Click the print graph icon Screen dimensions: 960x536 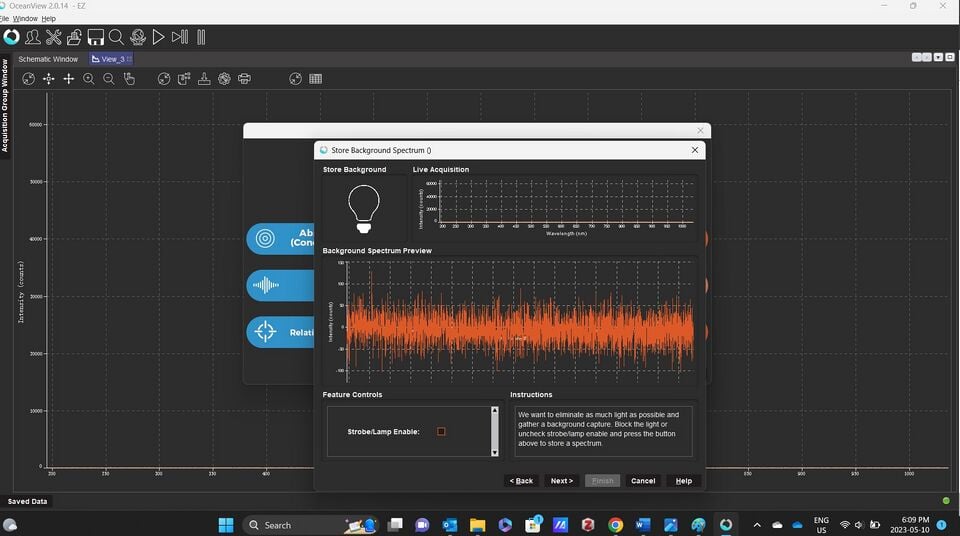pos(244,79)
